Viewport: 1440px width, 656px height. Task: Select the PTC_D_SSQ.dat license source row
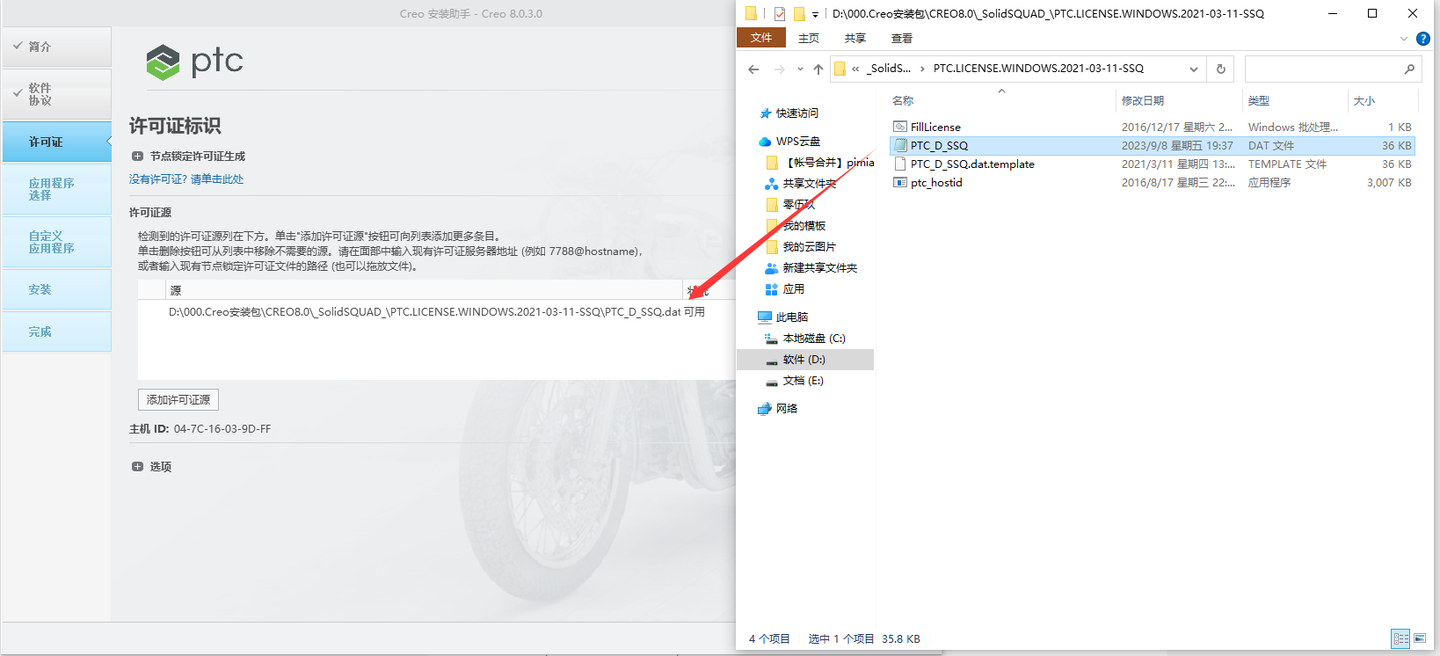pos(437,312)
